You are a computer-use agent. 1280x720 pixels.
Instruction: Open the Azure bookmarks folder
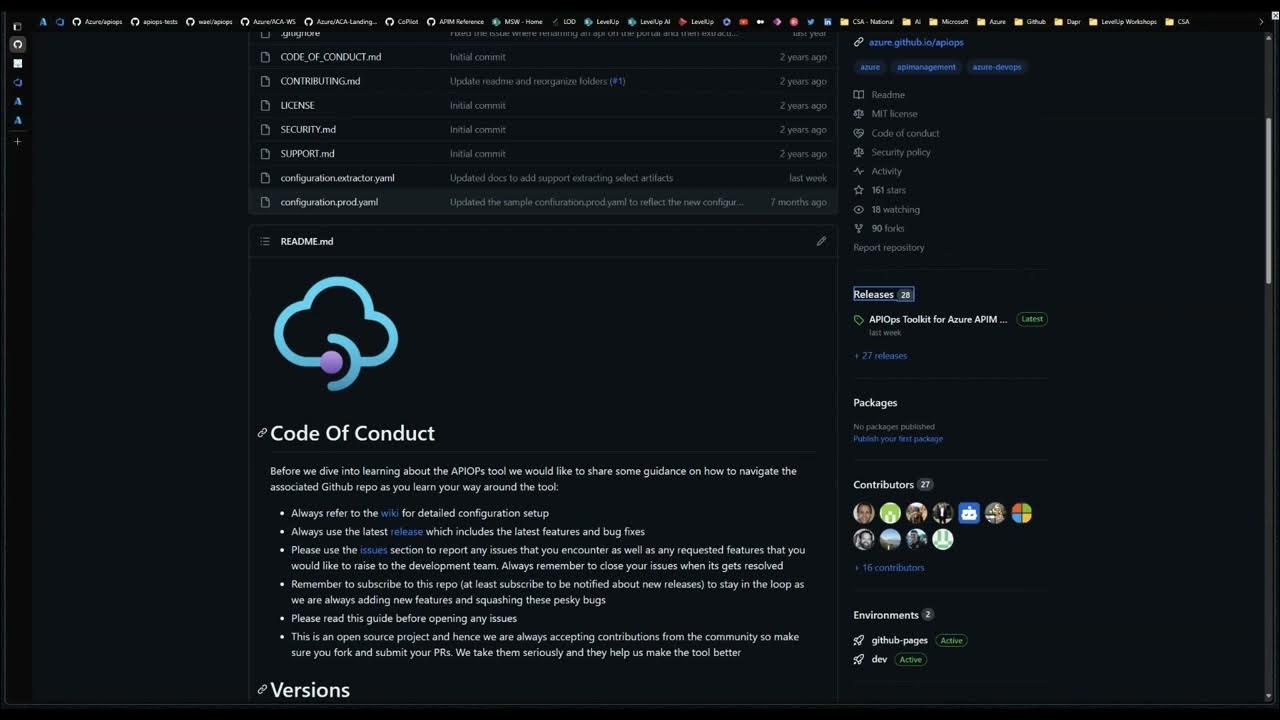tap(991, 21)
